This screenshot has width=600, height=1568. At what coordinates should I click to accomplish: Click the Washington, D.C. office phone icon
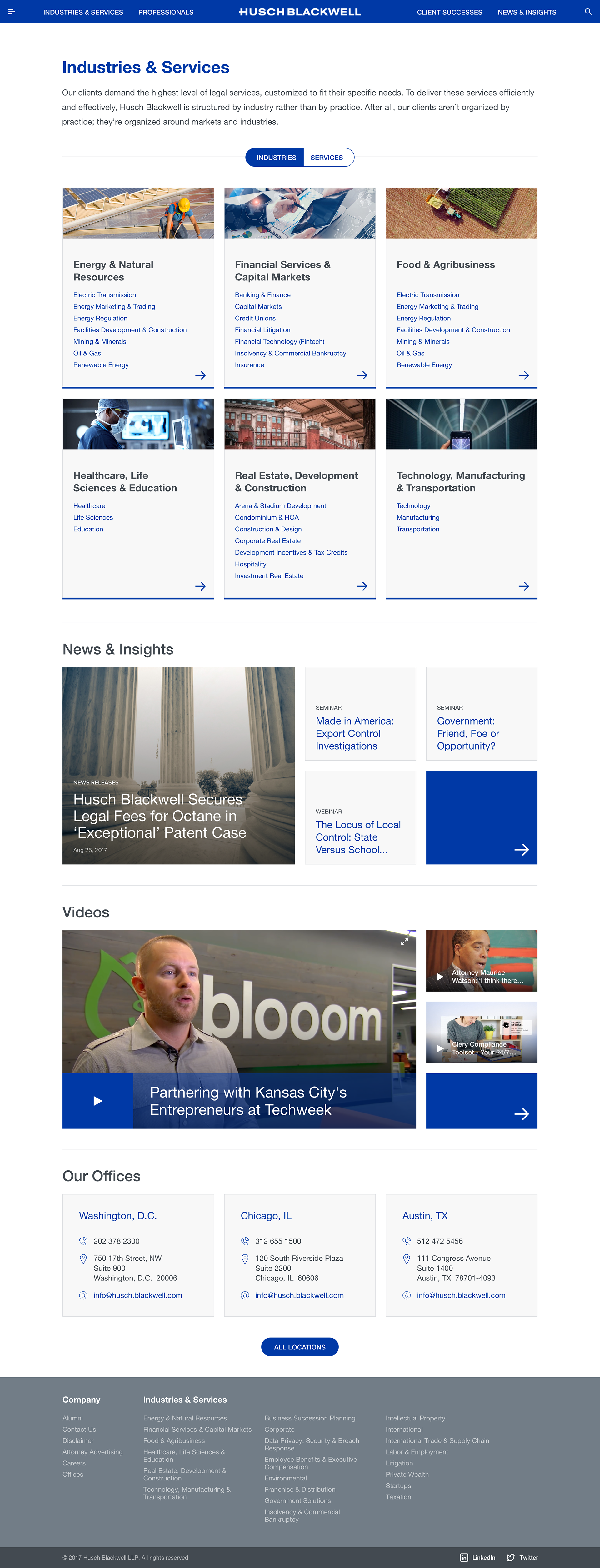(83, 1241)
